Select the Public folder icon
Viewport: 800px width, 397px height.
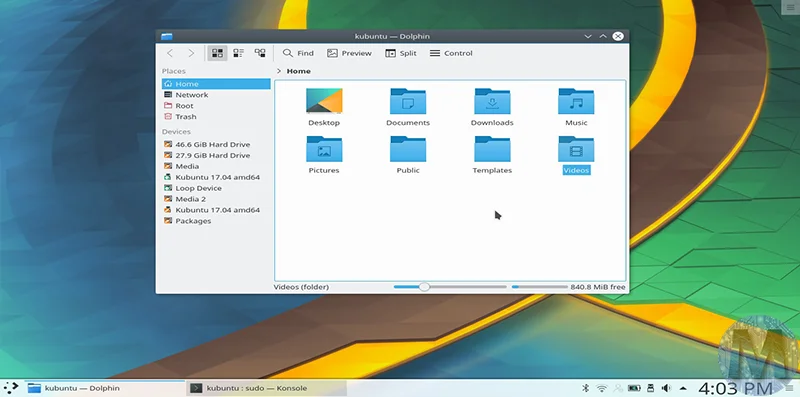pyautogui.click(x=408, y=148)
